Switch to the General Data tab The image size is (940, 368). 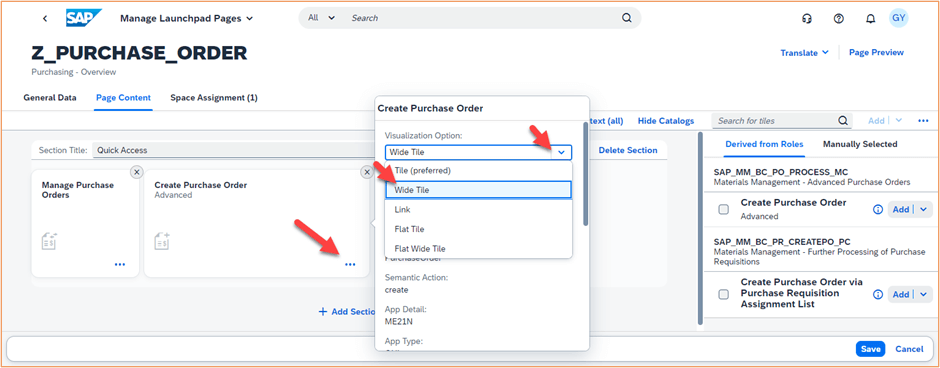point(50,98)
